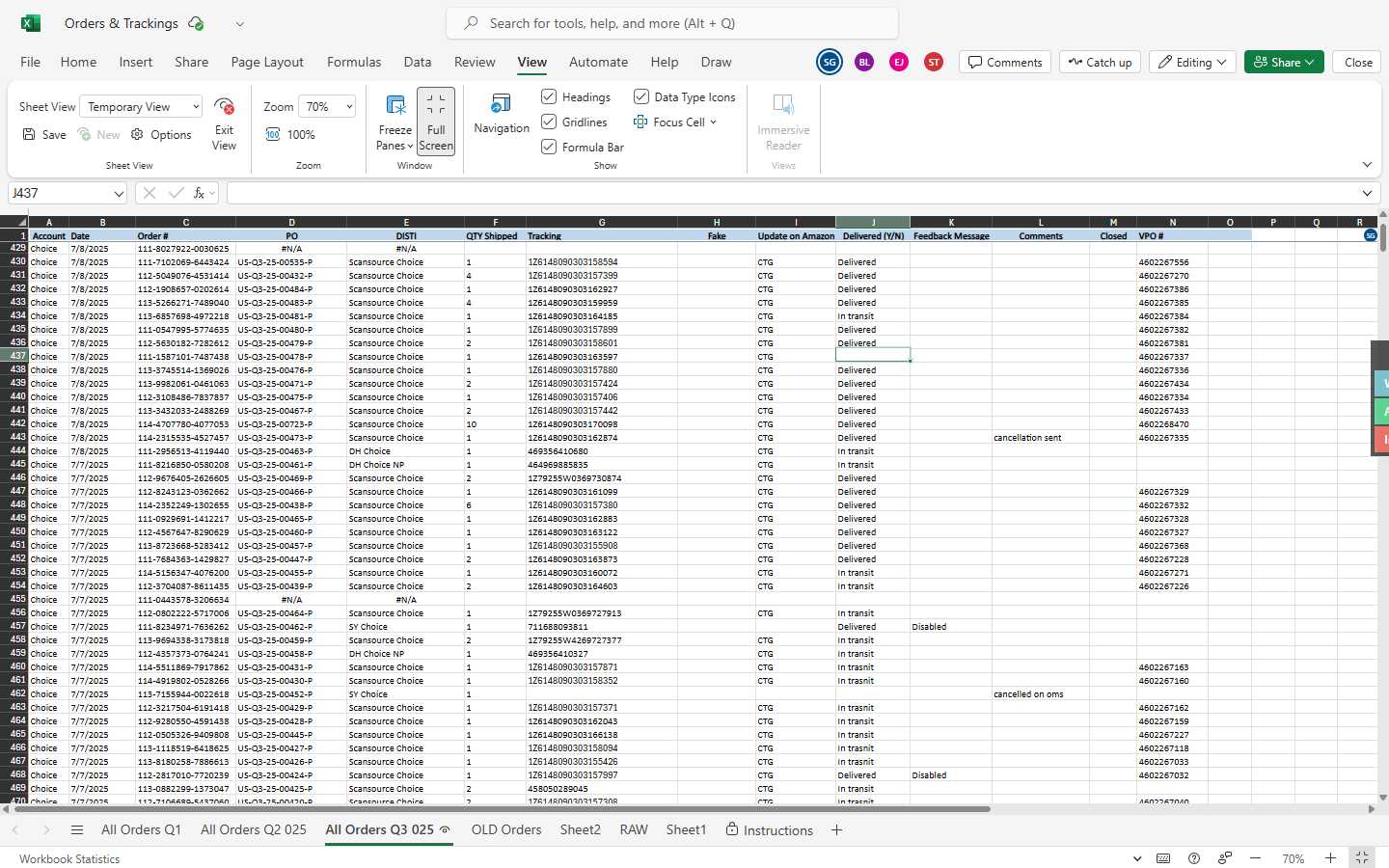This screenshot has height=868, width=1389.
Task: Select row 437 header
Action: [14, 356]
